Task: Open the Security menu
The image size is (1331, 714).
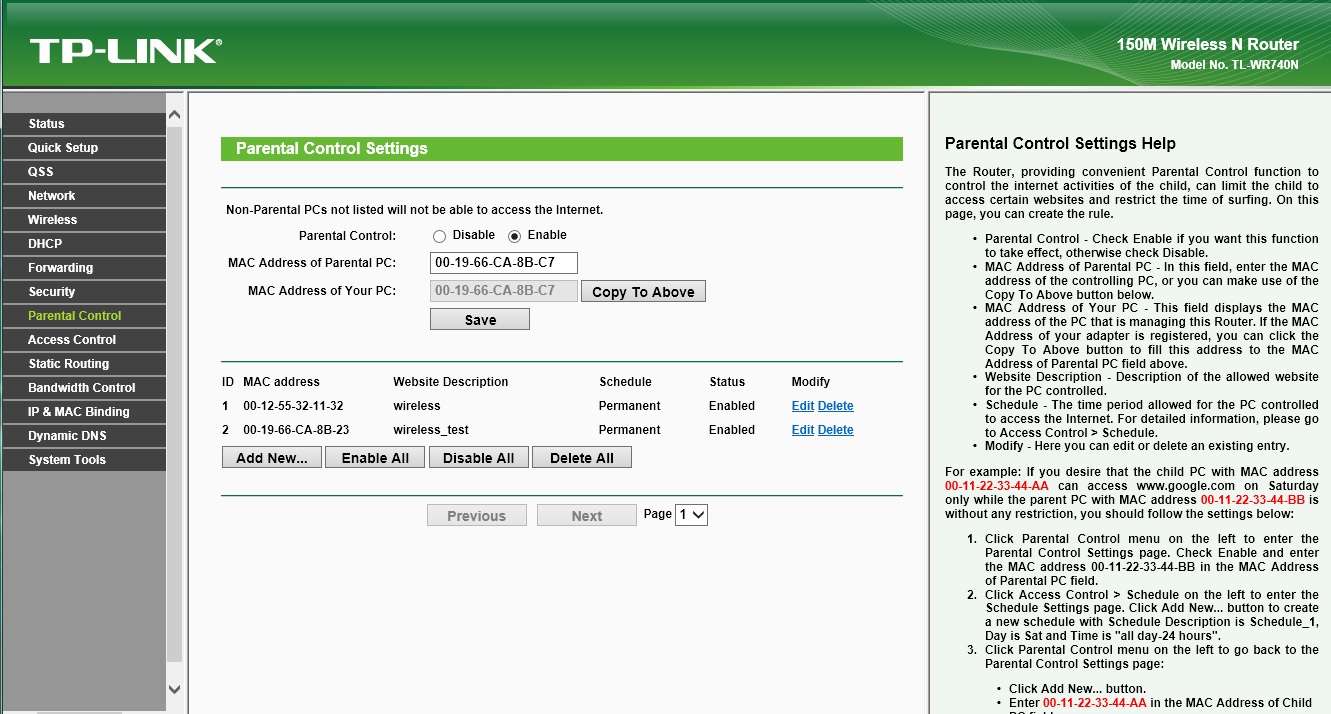Action: 84,292
